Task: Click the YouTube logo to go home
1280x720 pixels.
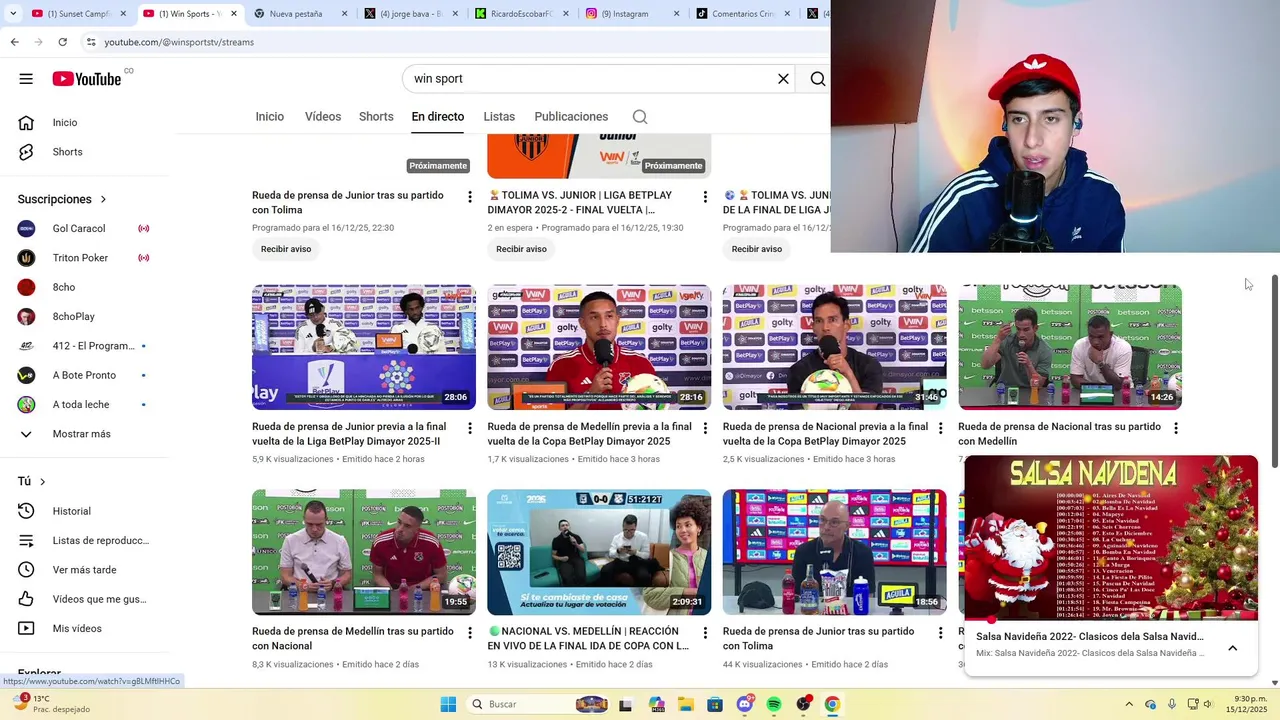Action: [x=87, y=79]
